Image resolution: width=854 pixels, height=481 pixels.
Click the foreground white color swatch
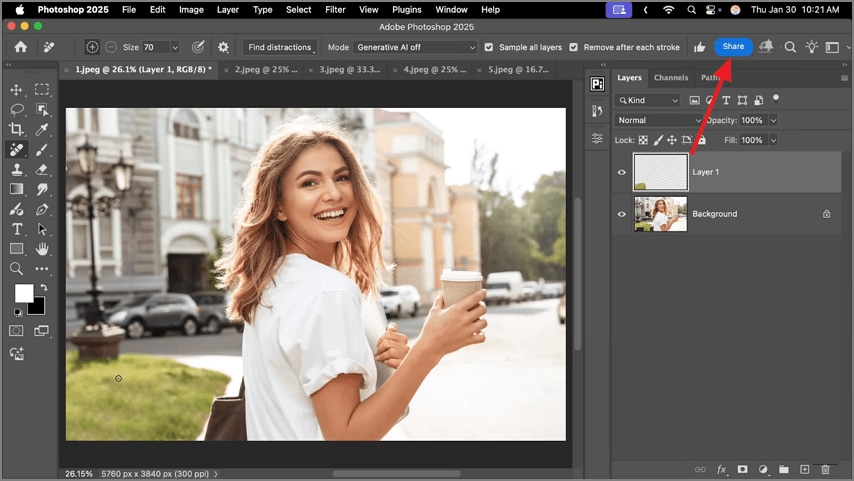click(23, 293)
